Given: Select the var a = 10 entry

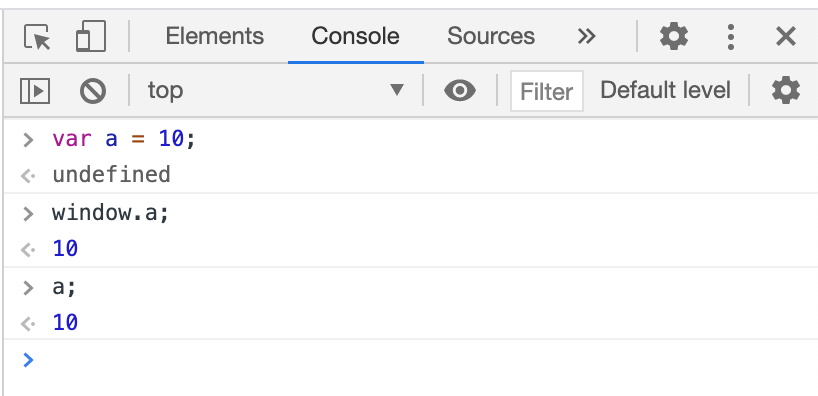Looking at the screenshot, I should pyautogui.click(x=124, y=139).
